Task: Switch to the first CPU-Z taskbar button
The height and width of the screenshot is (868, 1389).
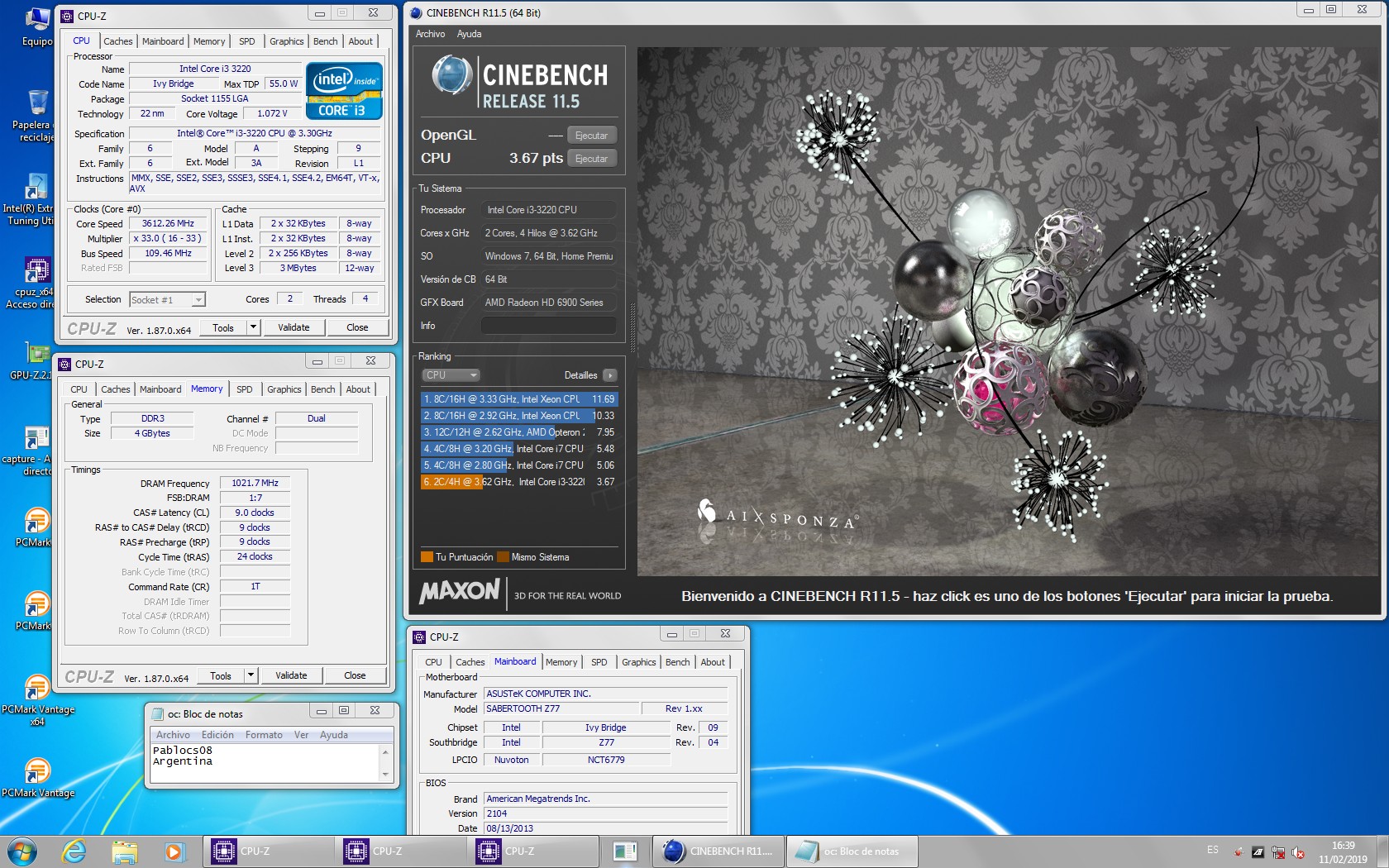Action: tap(269, 851)
